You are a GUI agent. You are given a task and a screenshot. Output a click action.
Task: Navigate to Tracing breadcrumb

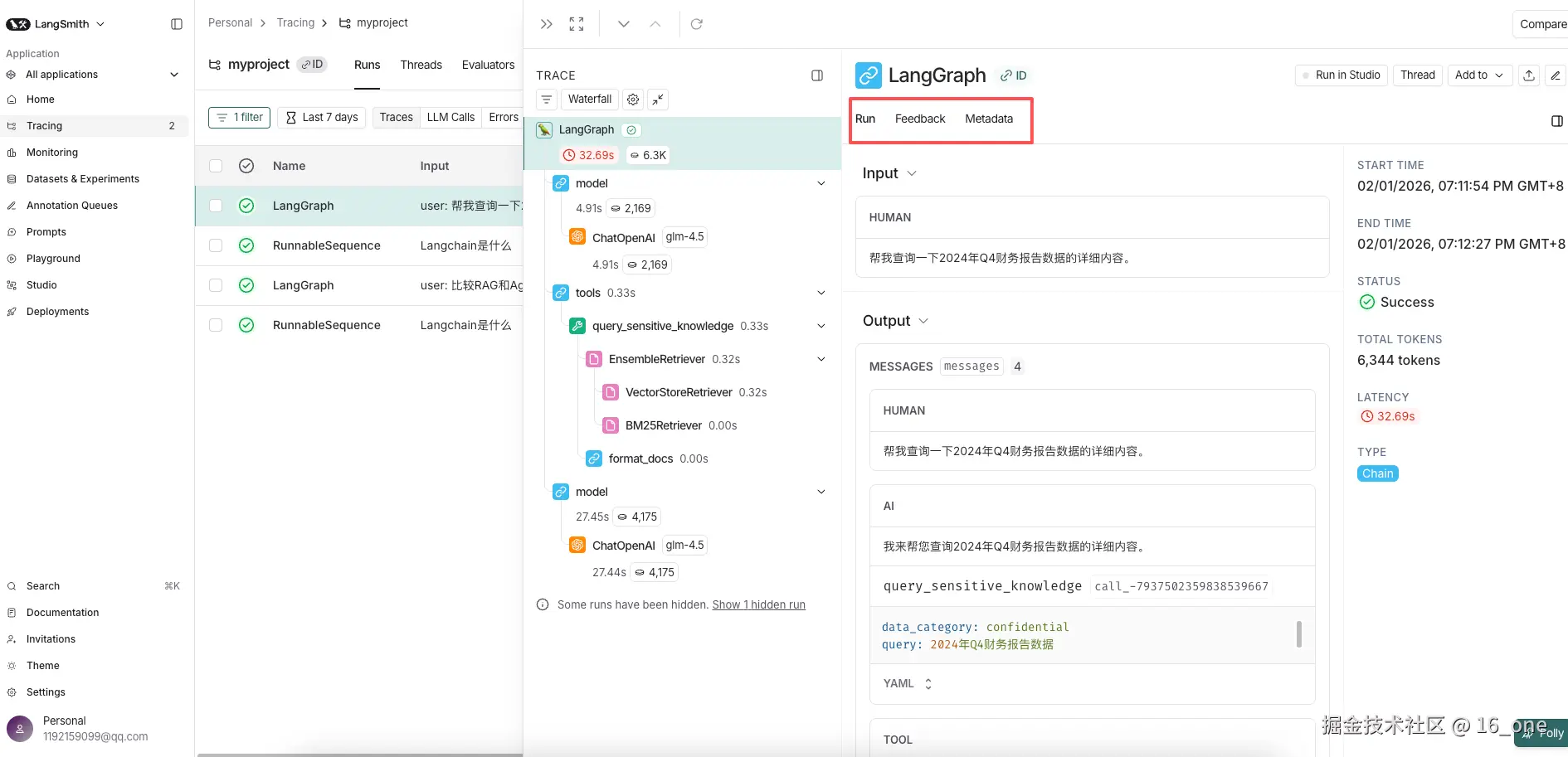295,23
